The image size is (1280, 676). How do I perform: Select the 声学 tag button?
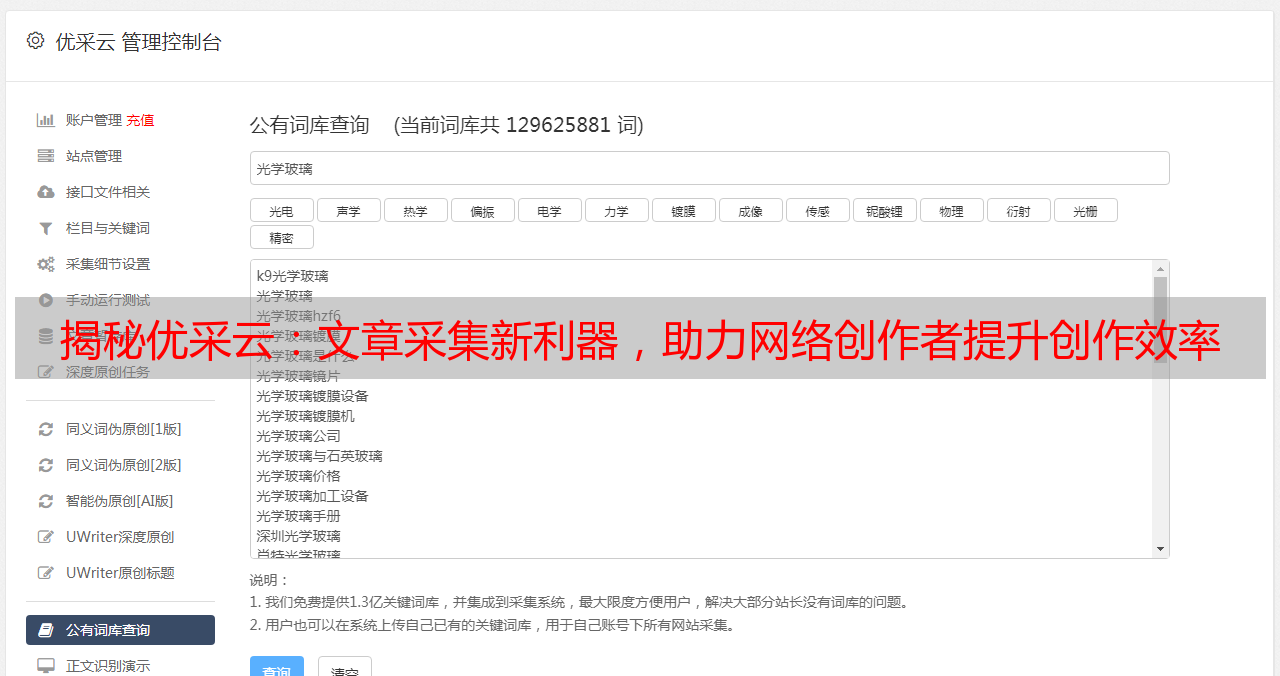tap(348, 210)
